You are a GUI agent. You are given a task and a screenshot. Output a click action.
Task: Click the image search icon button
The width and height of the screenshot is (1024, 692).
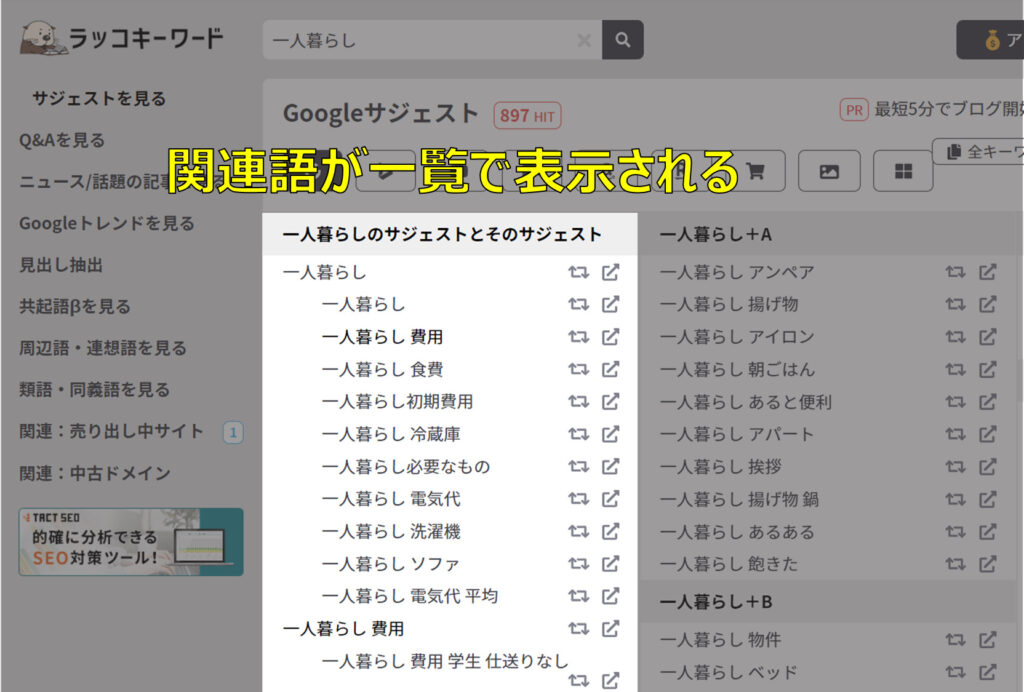click(x=828, y=171)
